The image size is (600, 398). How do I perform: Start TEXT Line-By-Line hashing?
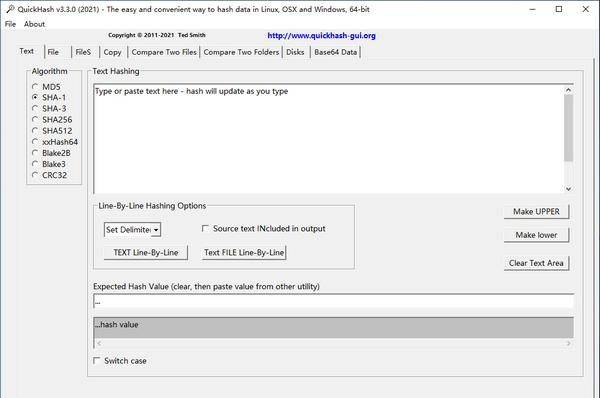coord(146,253)
